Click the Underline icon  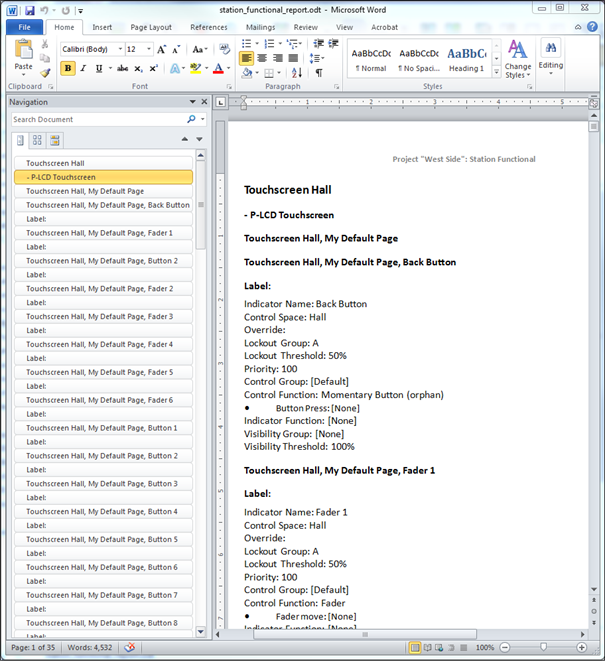98,68
